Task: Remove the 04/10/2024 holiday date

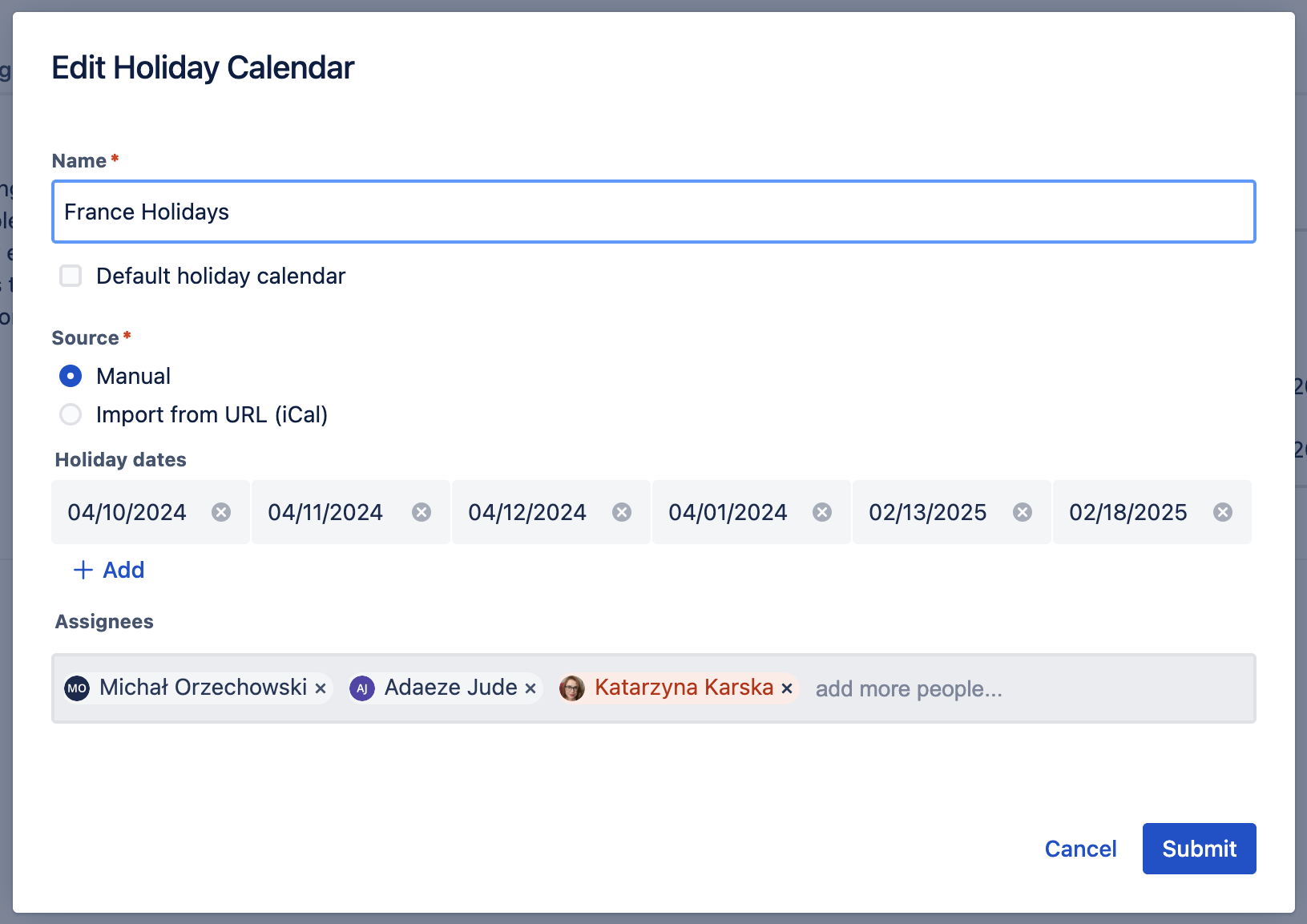Action: tap(221, 512)
